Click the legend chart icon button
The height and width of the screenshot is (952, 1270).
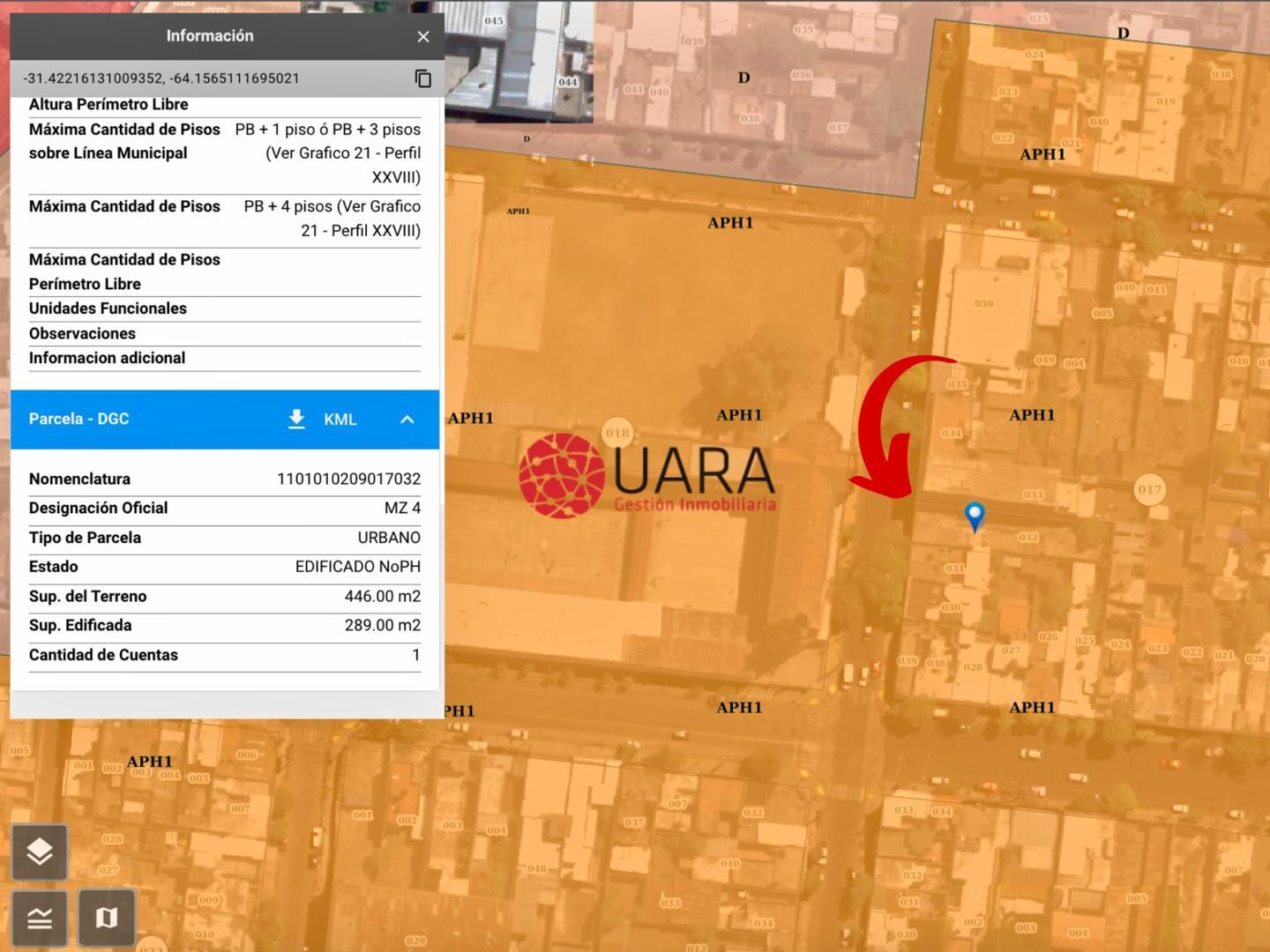[40, 919]
